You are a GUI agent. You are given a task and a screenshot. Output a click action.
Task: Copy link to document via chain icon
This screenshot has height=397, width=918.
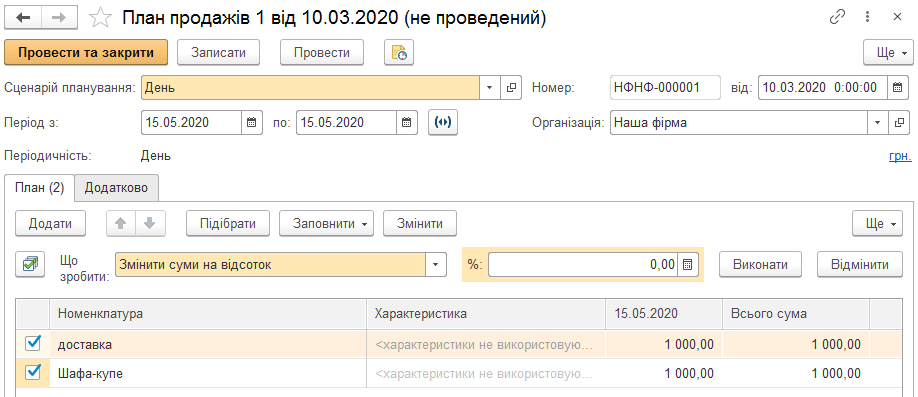click(837, 18)
